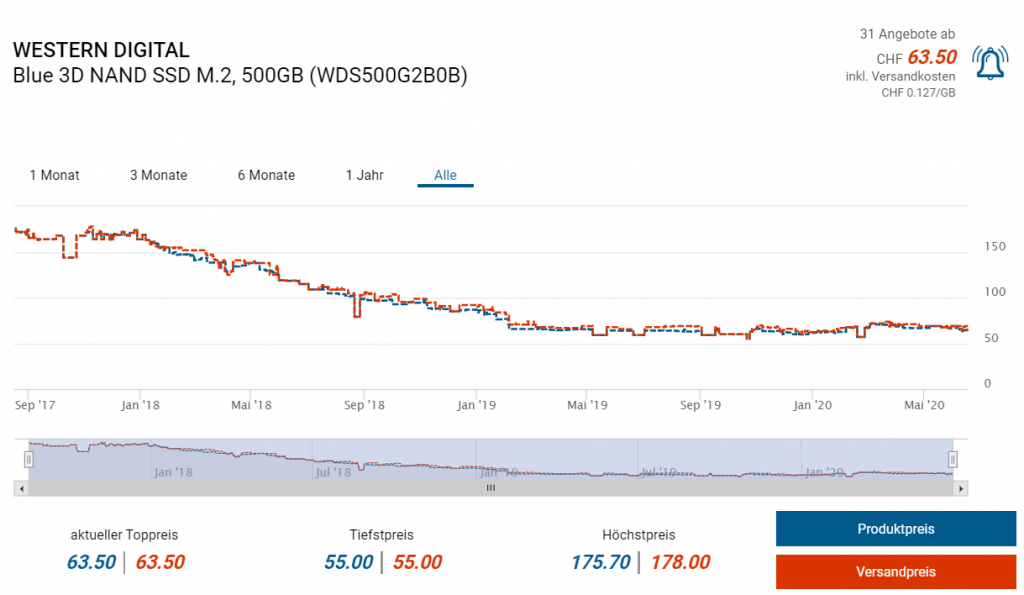Image resolution: width=1024 pixels, height=595 pixels.
Task: Click the navigator scrollbar center grip
Action: [x=490, y=489]
